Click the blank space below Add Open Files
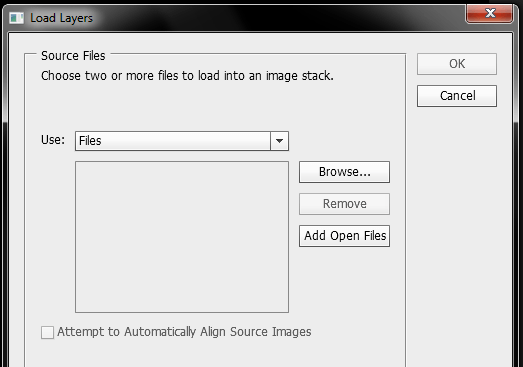The image size is (523, 367). [345, 284]
